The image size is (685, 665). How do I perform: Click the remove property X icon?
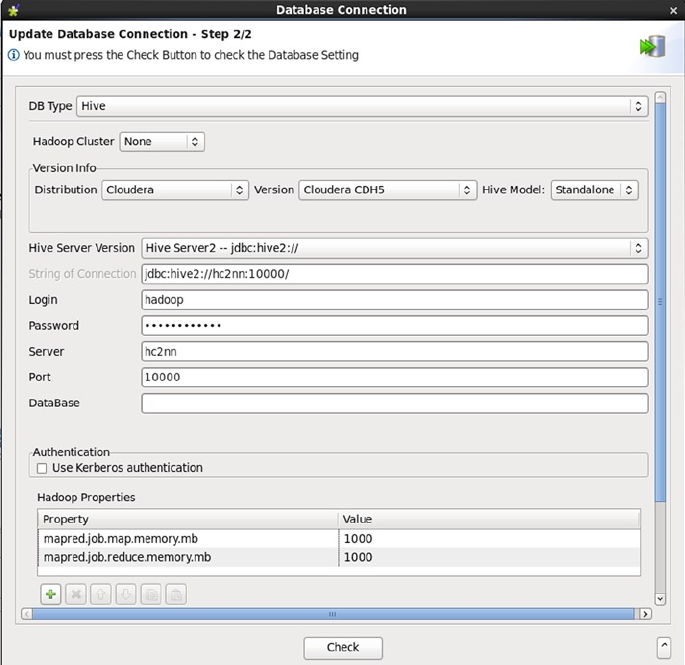pyautogui.click(x=75, y=595)
